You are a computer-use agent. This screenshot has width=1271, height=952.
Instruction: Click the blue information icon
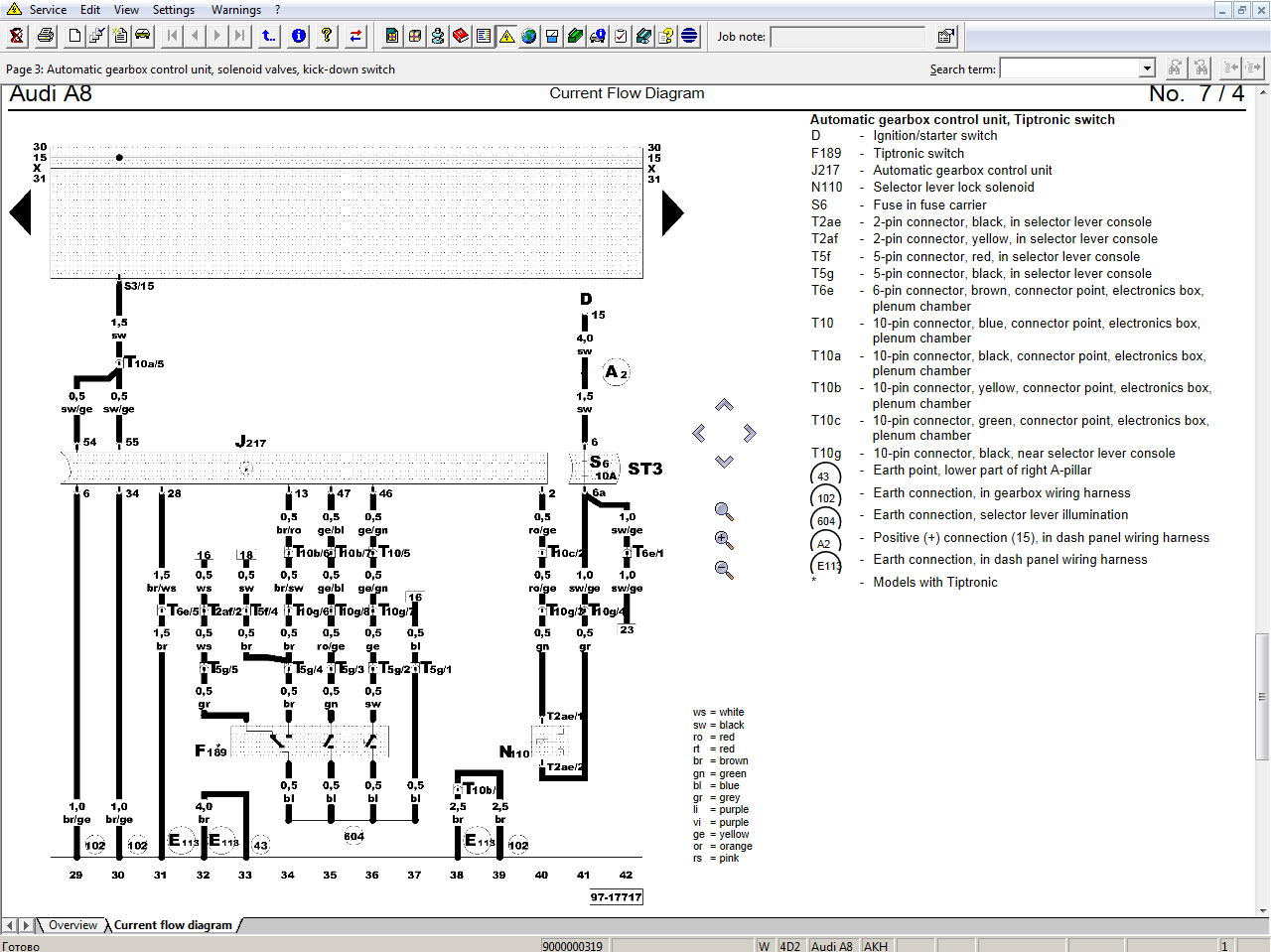(x=299, y=37)
